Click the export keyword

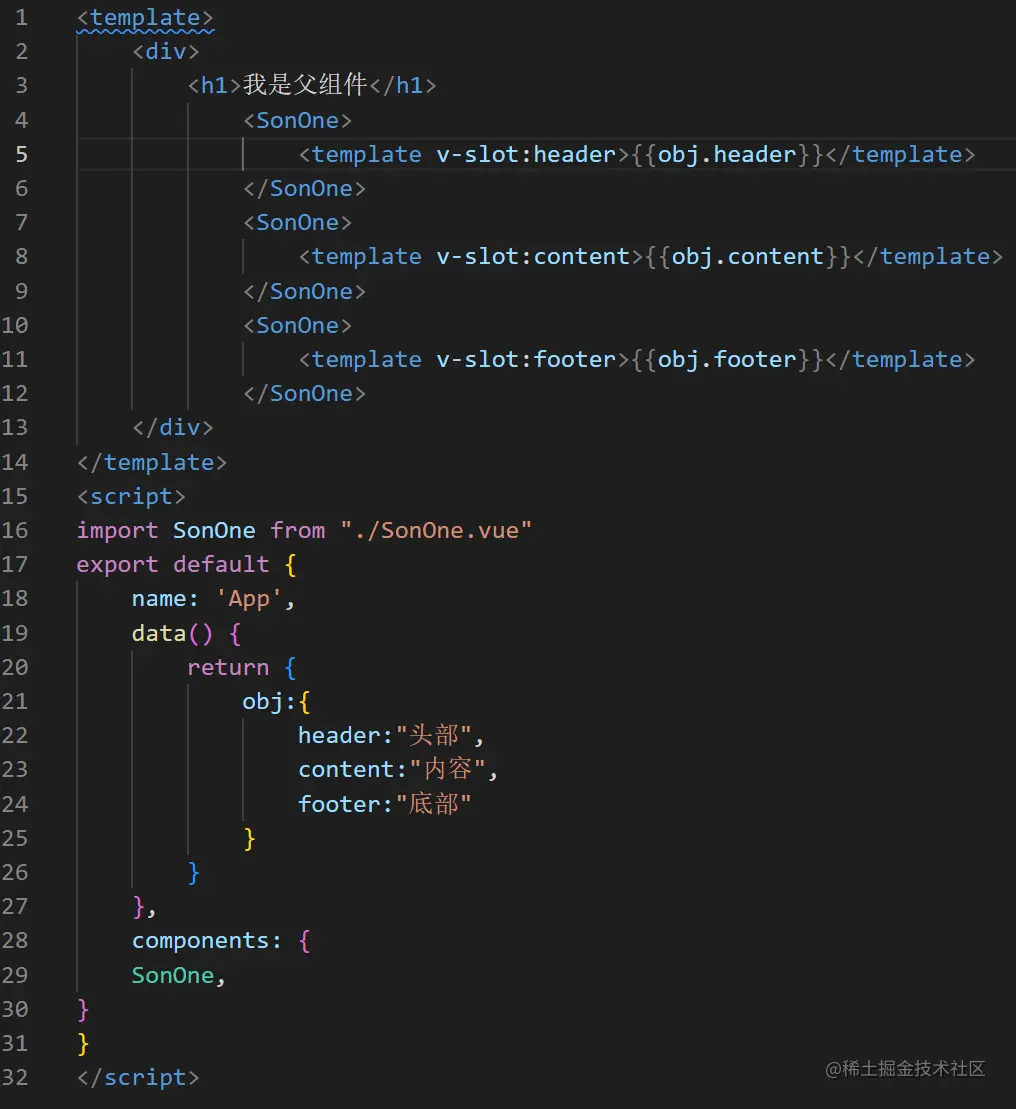point(117,564)
